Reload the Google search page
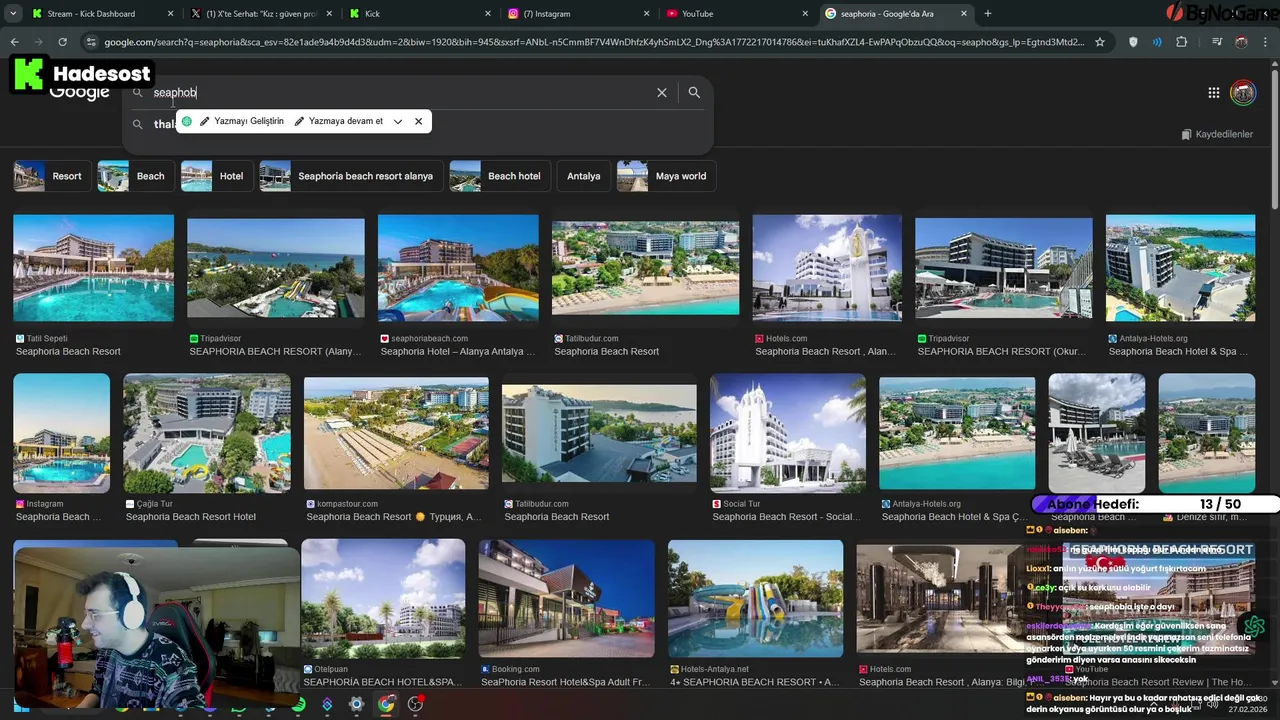This screenshot has height=720, width=1280. 62,42
